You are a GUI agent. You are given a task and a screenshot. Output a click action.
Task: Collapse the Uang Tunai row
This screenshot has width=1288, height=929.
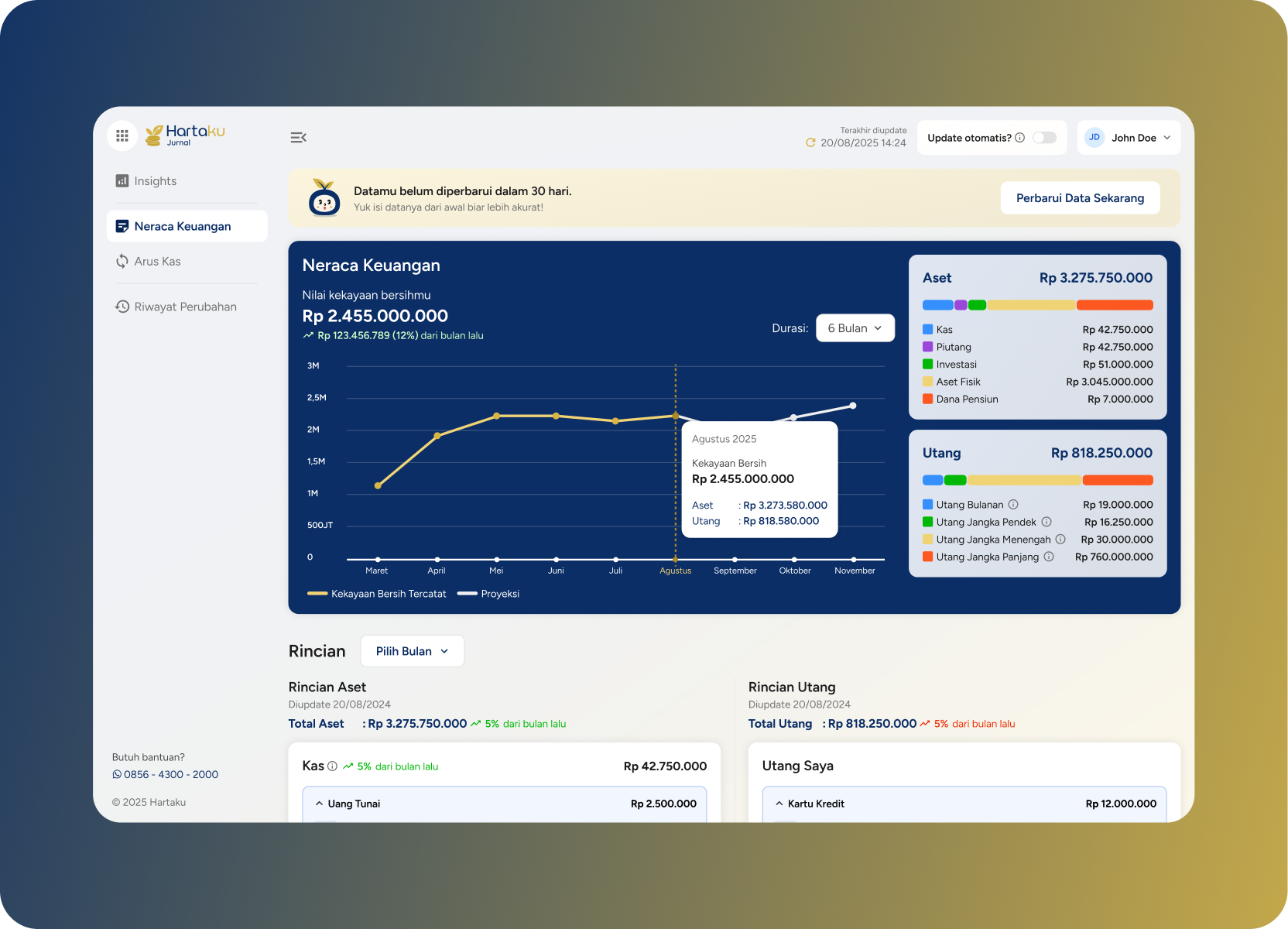[504, 804]
